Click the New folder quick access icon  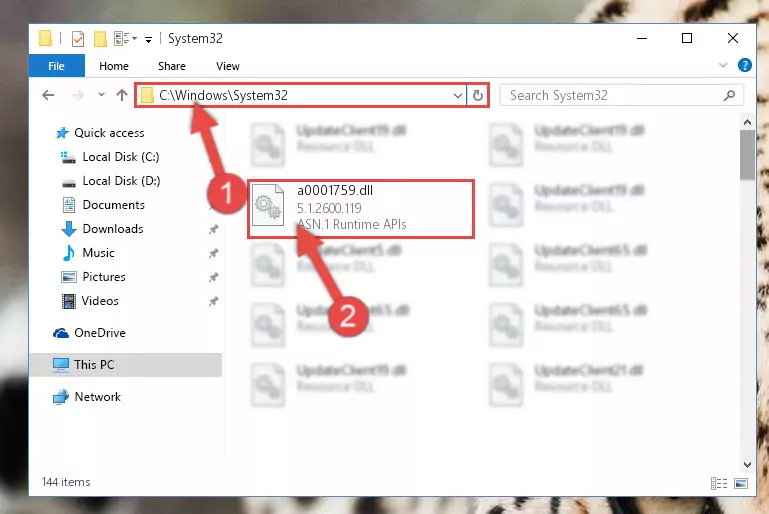point(100,38)
